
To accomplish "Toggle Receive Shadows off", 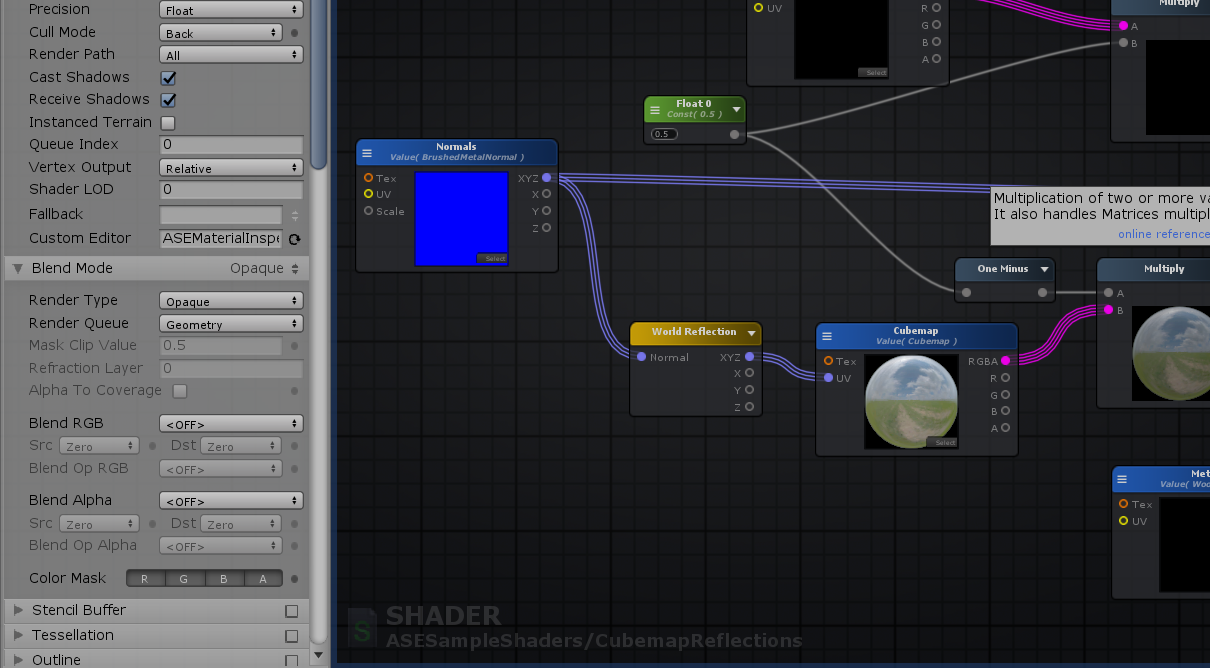I will (x=168, y=99).
